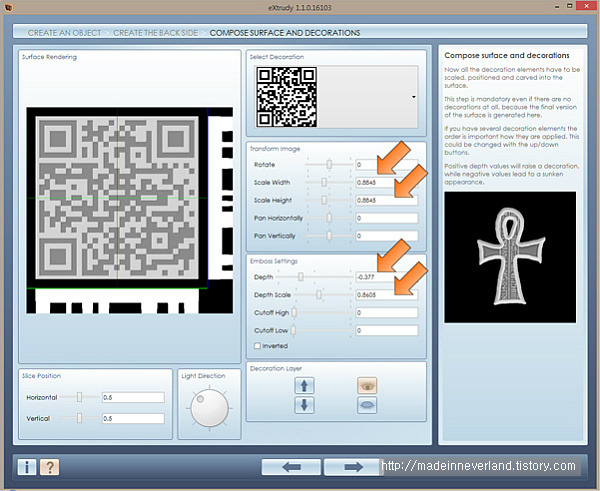
Task: Click the Scale Height value field
Action: click(386, 200)
